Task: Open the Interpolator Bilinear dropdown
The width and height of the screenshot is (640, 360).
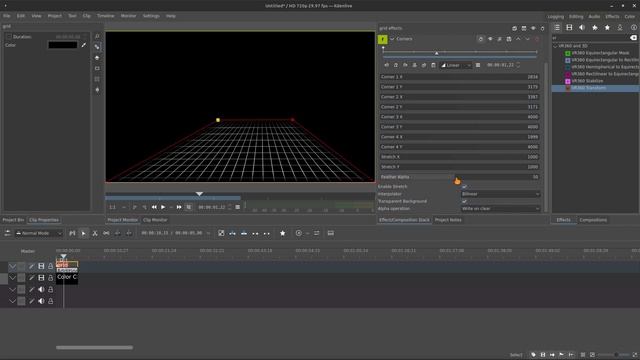Action: click(x=500, y=194)
